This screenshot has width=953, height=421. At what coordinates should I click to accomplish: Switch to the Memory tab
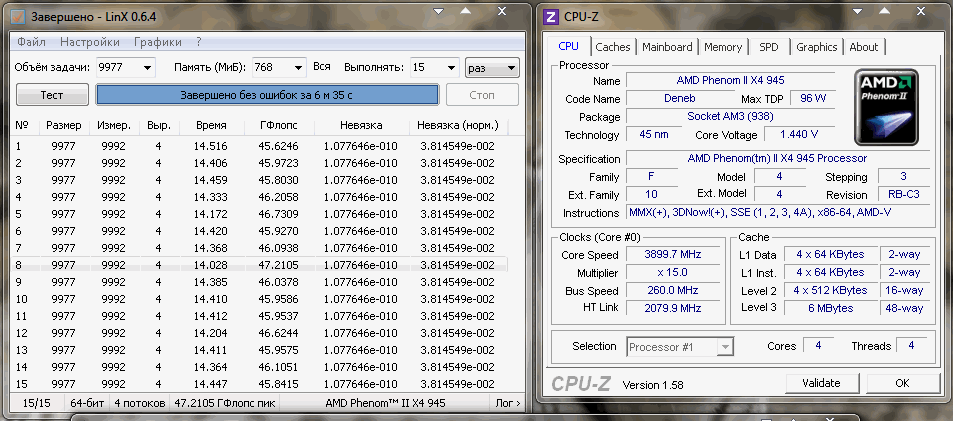click(x=723, y=47)
